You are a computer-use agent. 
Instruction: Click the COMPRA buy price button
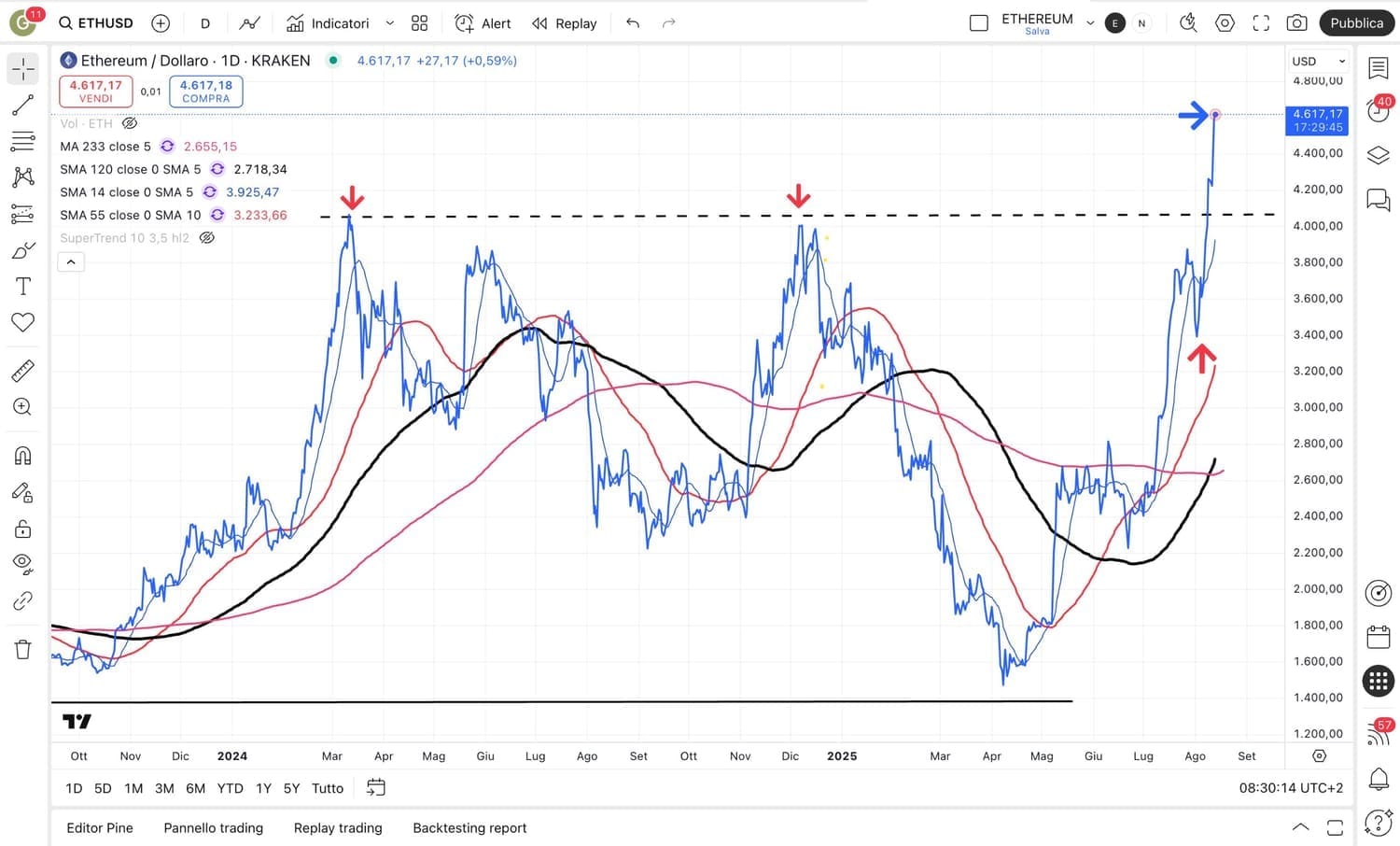click(206, 91)
